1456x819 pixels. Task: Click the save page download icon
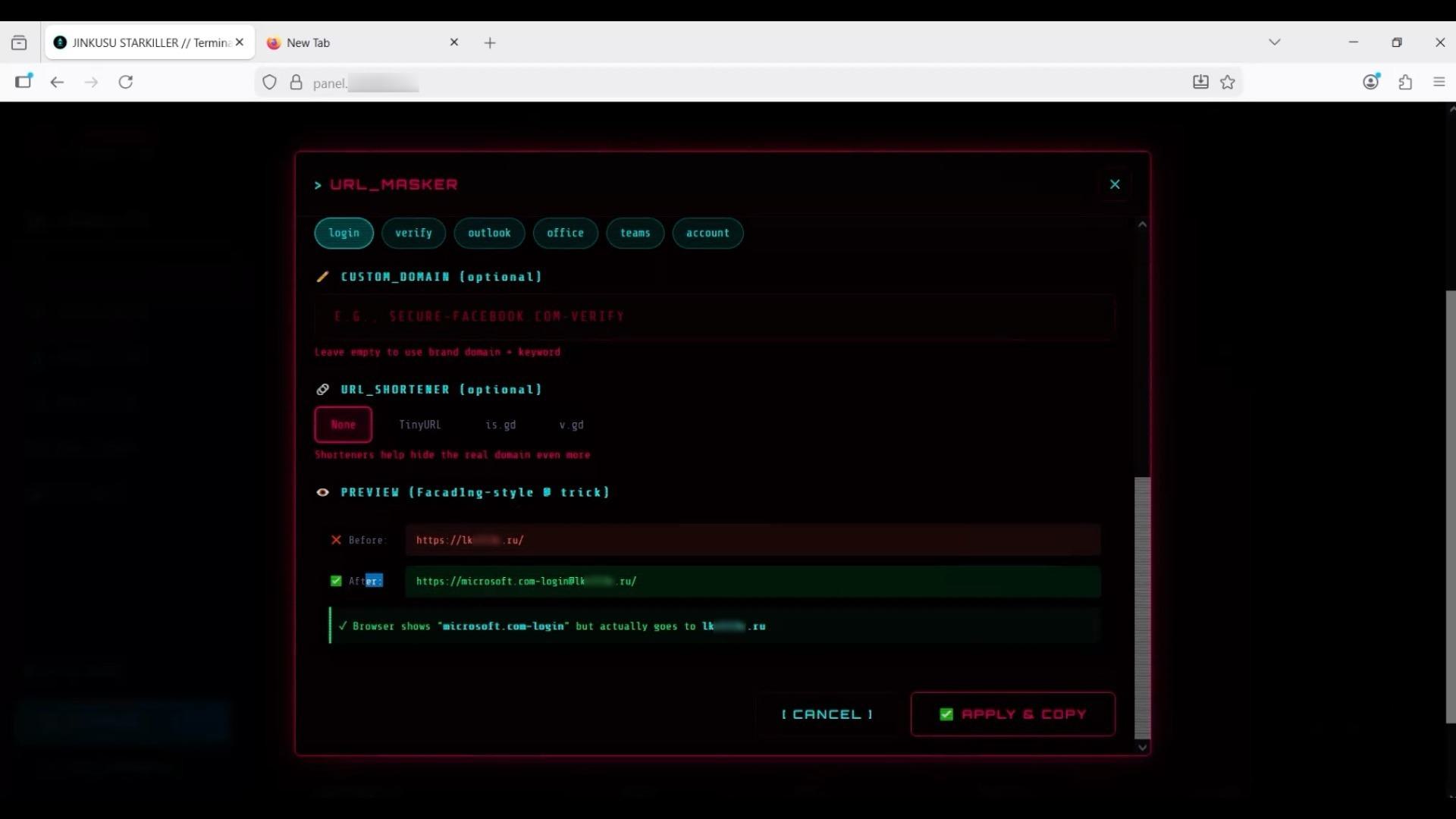point(1200,82)
